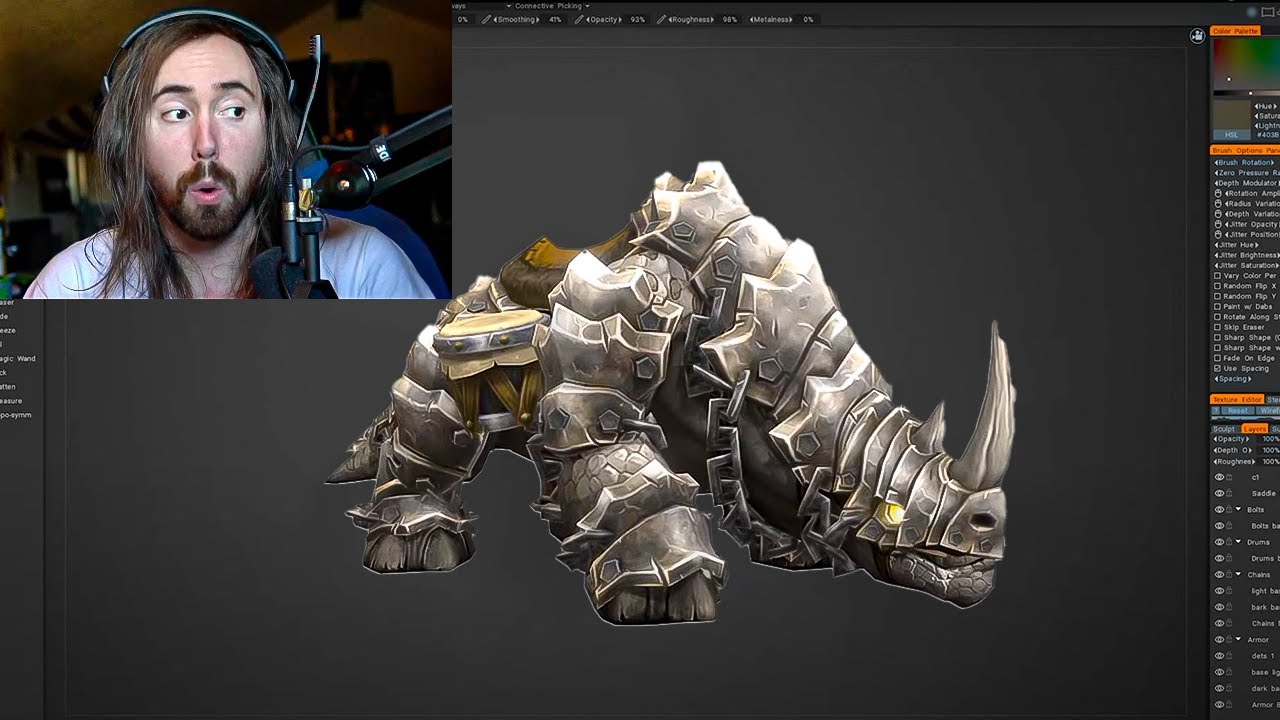This screenshot has height=720, width=1280.
Task: Click the pen icon beside Radius Variation
Action: click(1218, 204)
